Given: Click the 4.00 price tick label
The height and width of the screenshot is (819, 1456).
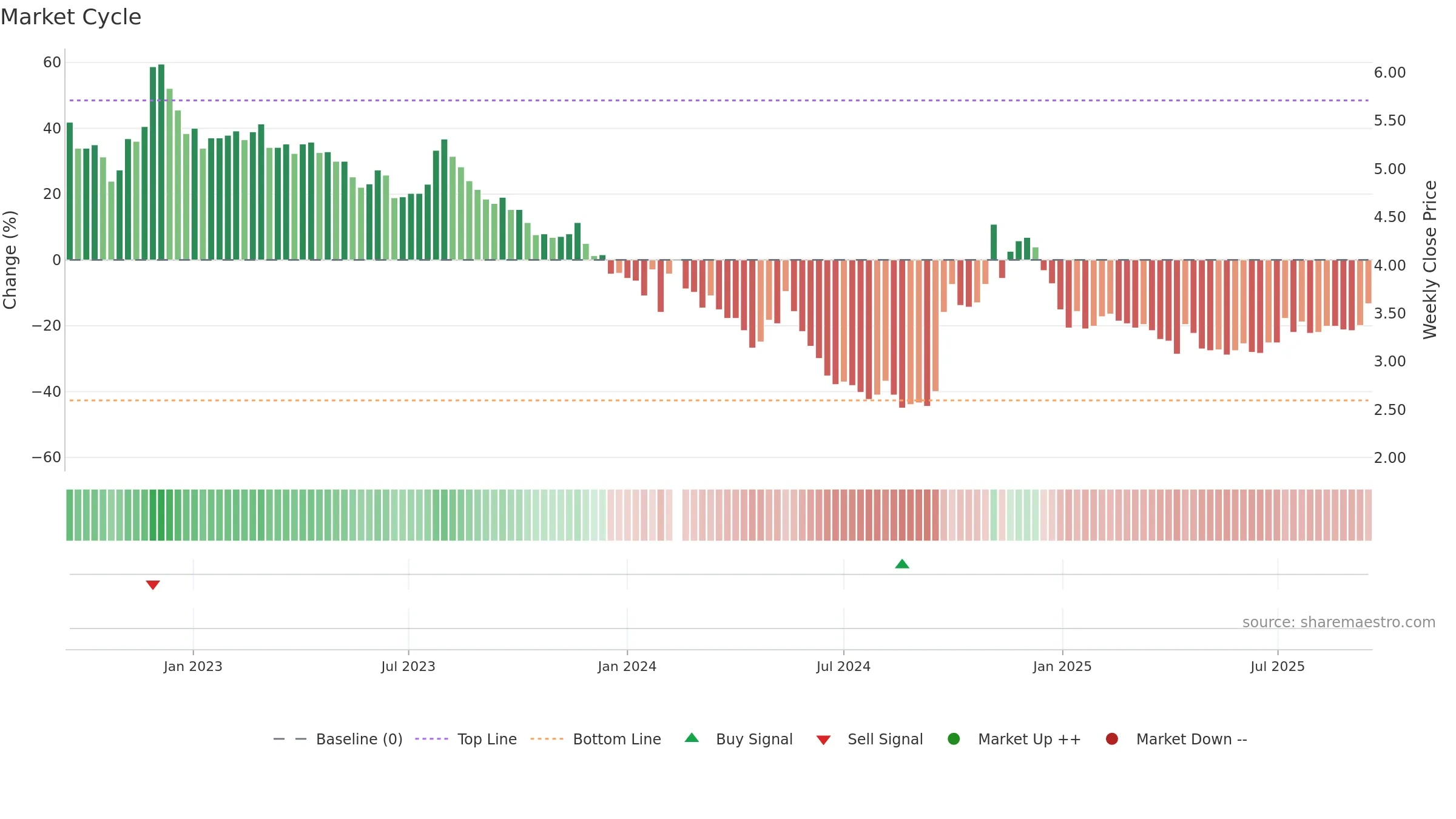Looking at the screenshot, I should [1390, 266].
